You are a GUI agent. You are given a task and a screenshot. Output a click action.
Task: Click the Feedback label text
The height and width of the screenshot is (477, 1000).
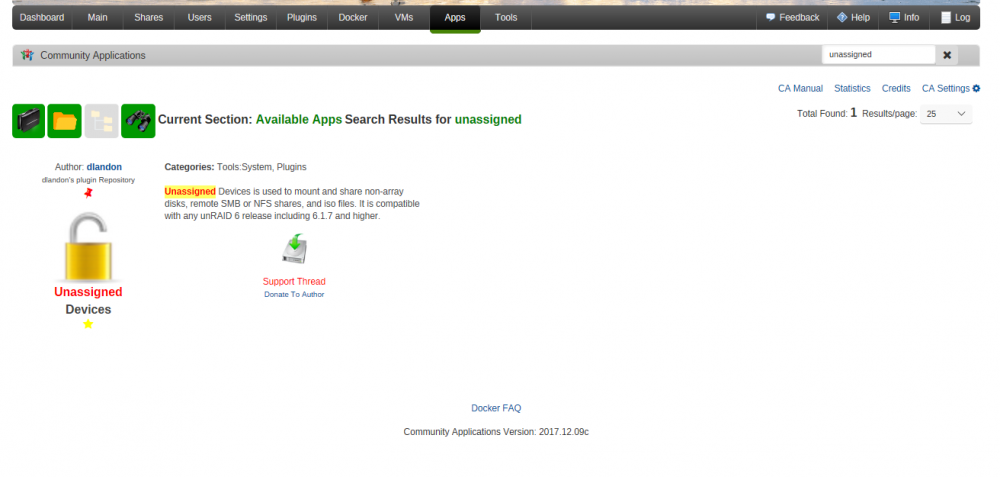coord(799,17)
